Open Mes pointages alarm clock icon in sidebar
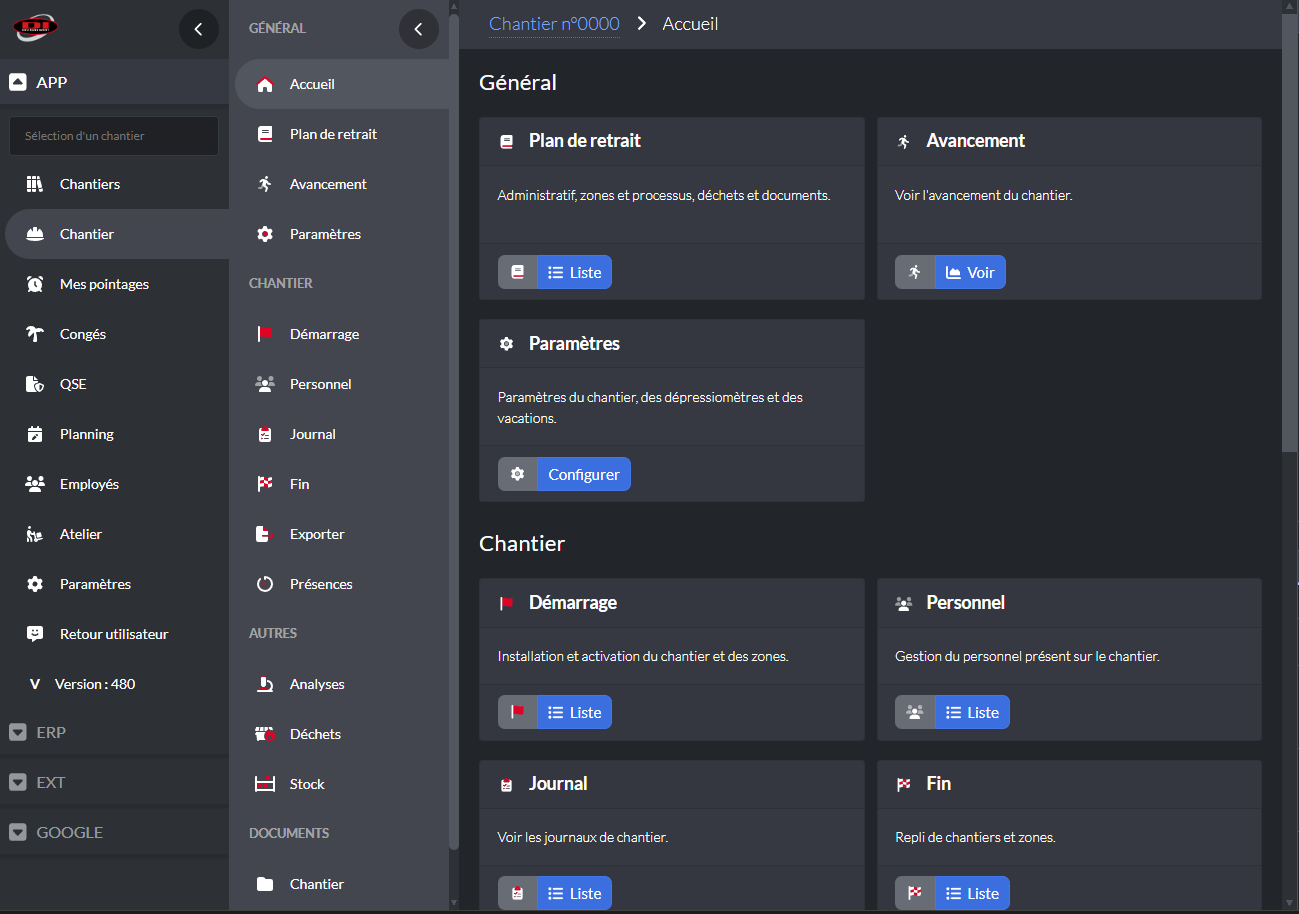Screen dimensions: 1299x914 pyautogui.click(x=35, y=284)
